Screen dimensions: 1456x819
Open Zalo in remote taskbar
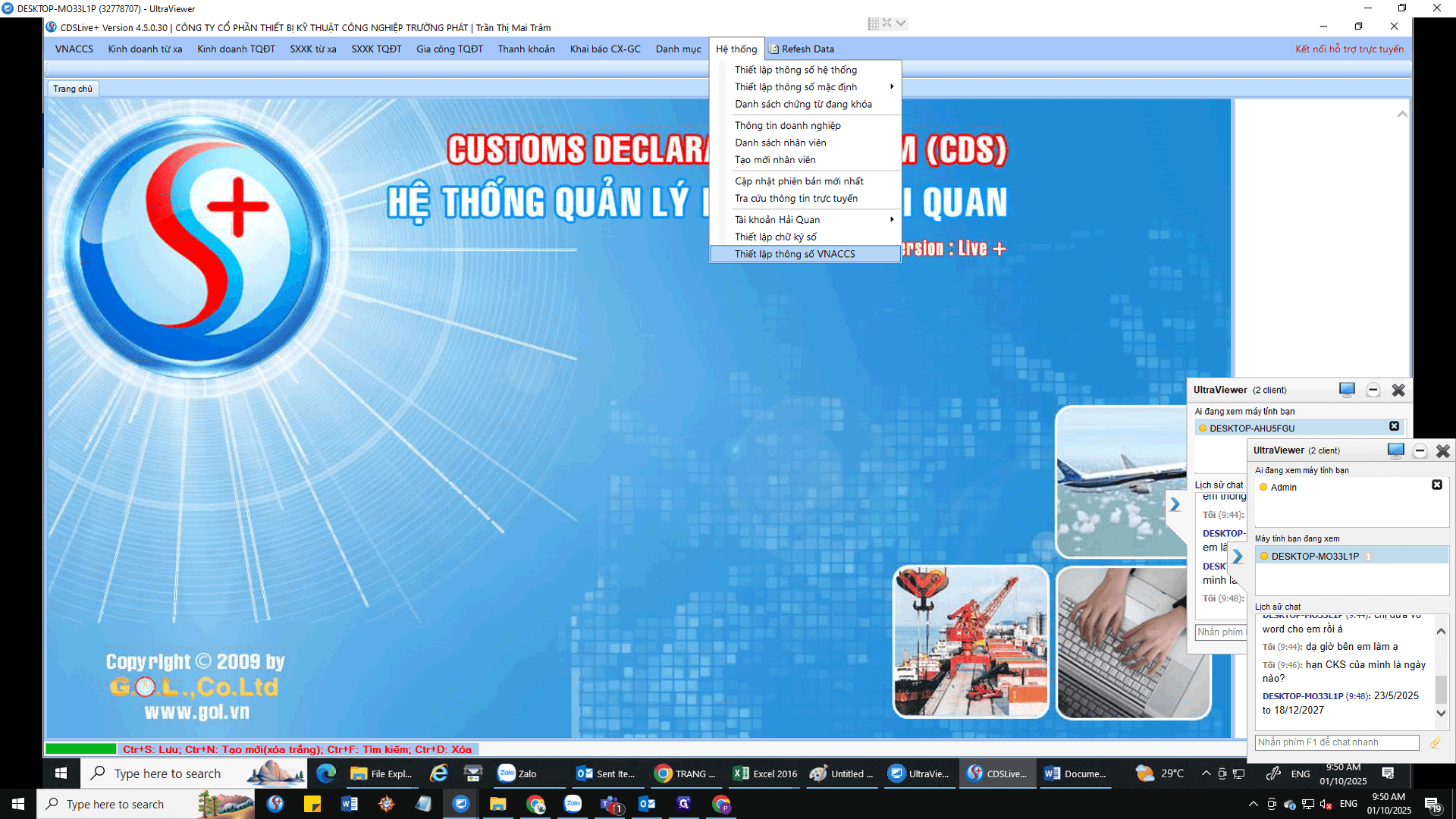[x=529, y=773]
